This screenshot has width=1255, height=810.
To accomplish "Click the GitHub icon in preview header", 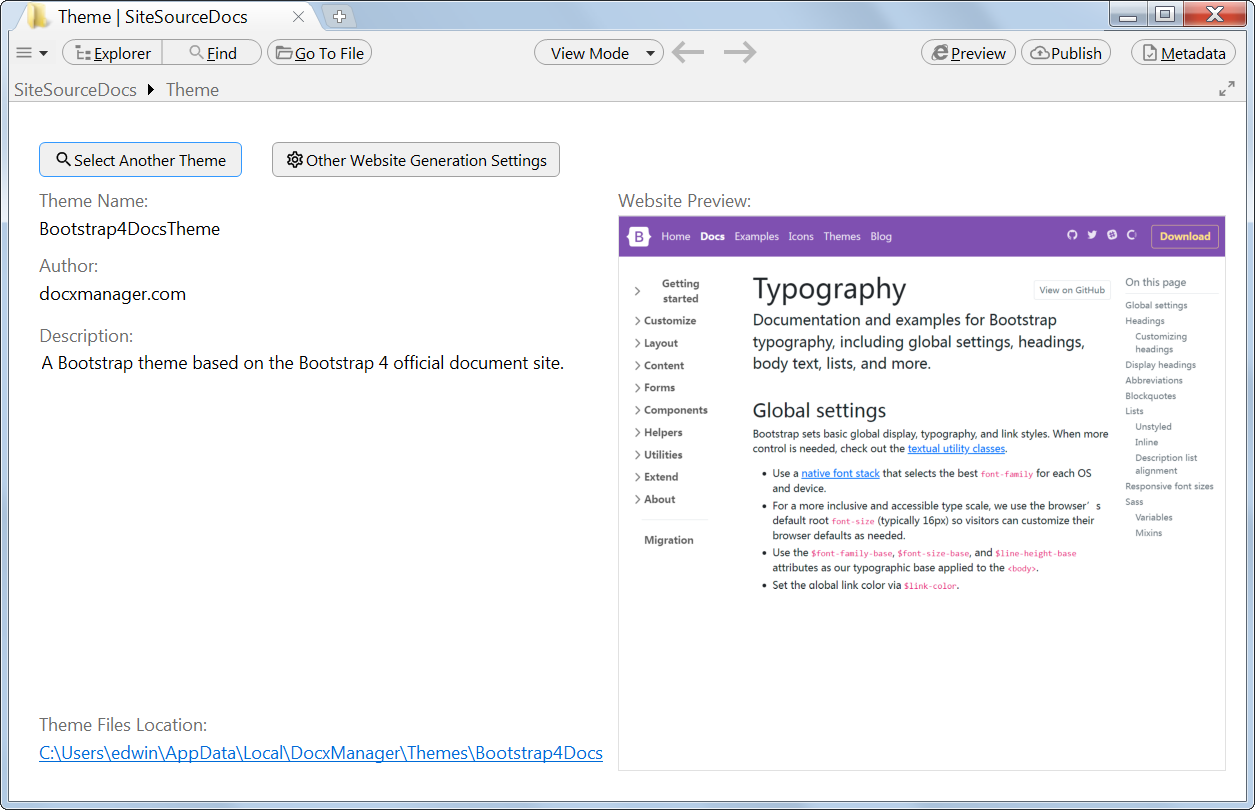I will (x=1072, y=235).
